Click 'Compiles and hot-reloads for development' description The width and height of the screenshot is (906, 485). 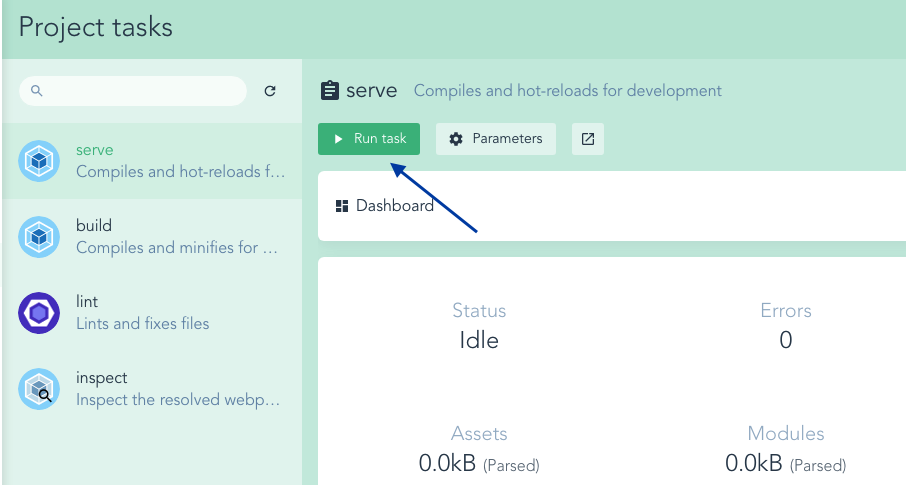567,91
